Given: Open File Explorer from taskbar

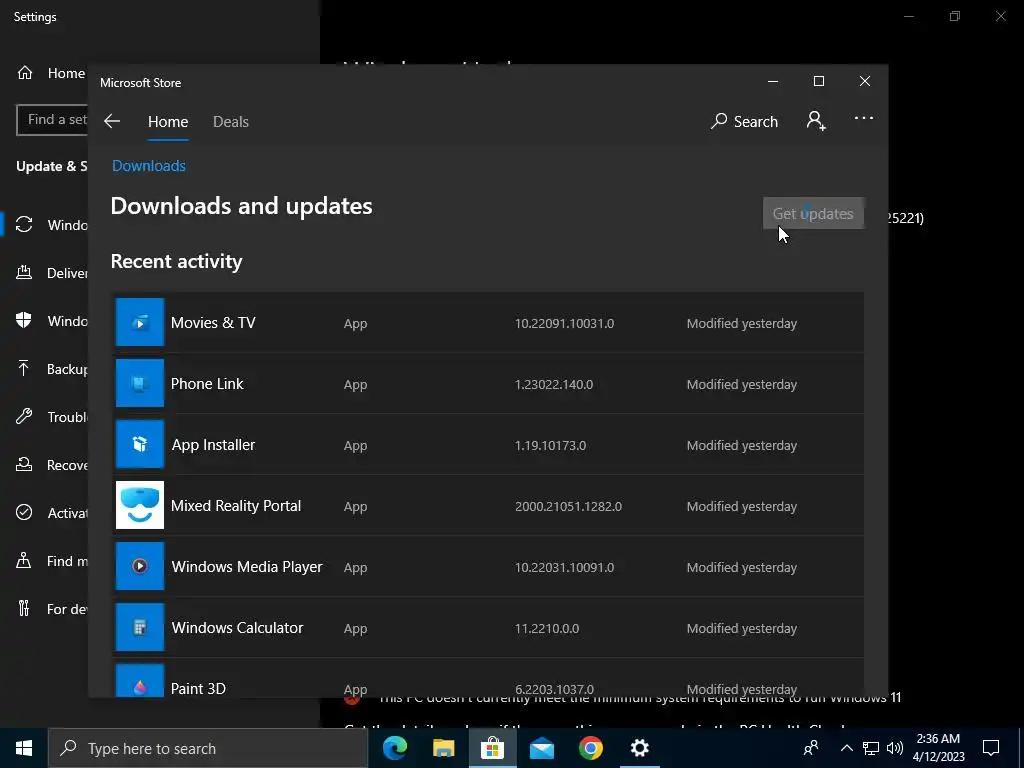Looking at the screenshot, I should [443, 748].
